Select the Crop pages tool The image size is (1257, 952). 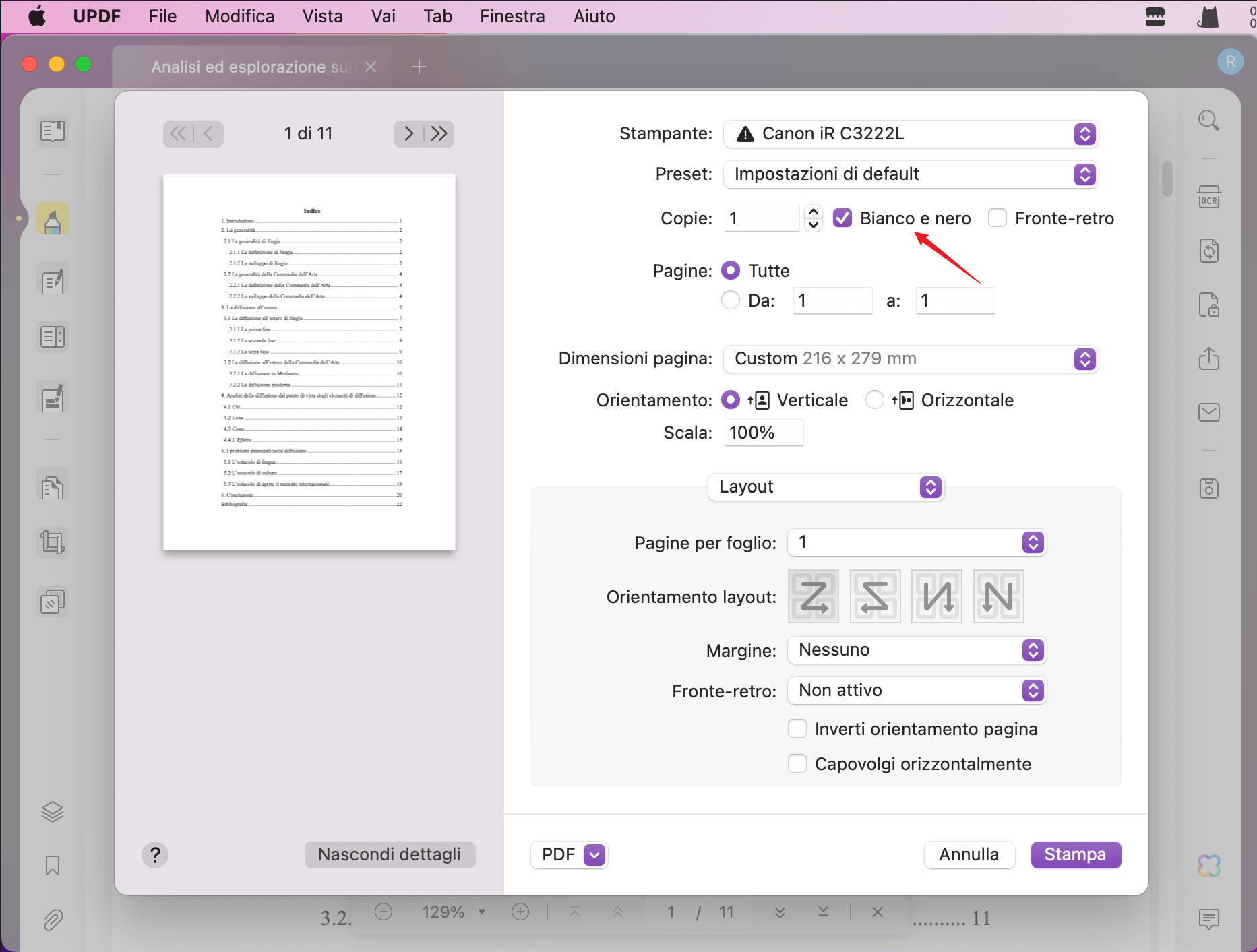[x=53, y=542]
